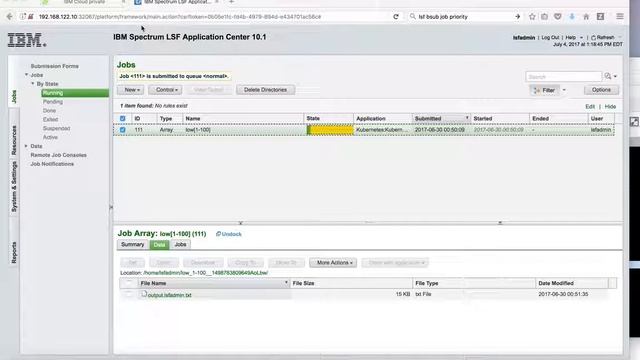
Task: Open the browser hamburger menu
Action: pos(620,17)
